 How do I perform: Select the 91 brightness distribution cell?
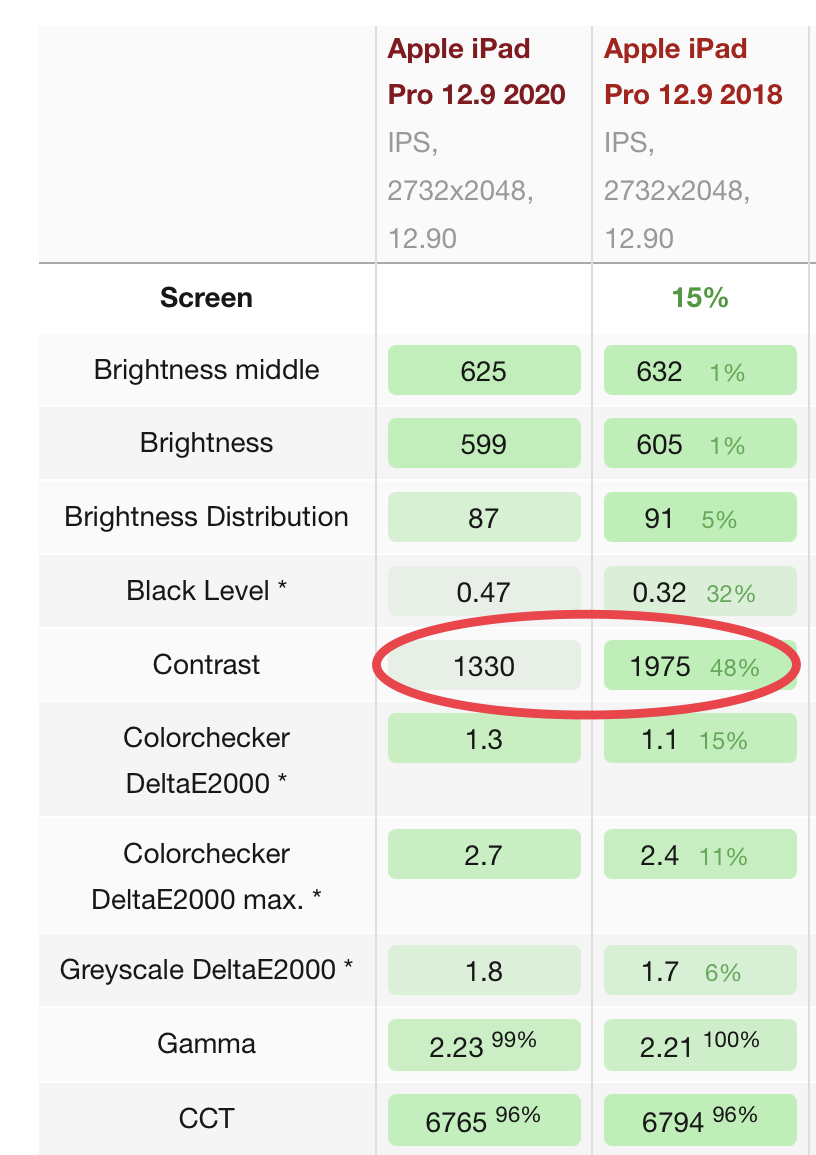point(699,519)
